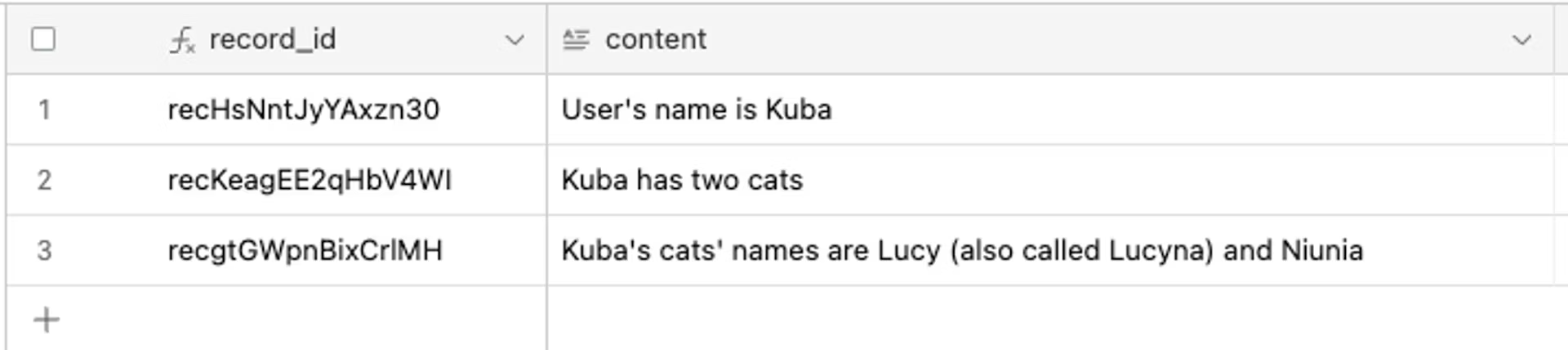The width and height of the screenshot is (1568, 350).
Task: Add a new row with plus icon
Action: coord(47,320)
